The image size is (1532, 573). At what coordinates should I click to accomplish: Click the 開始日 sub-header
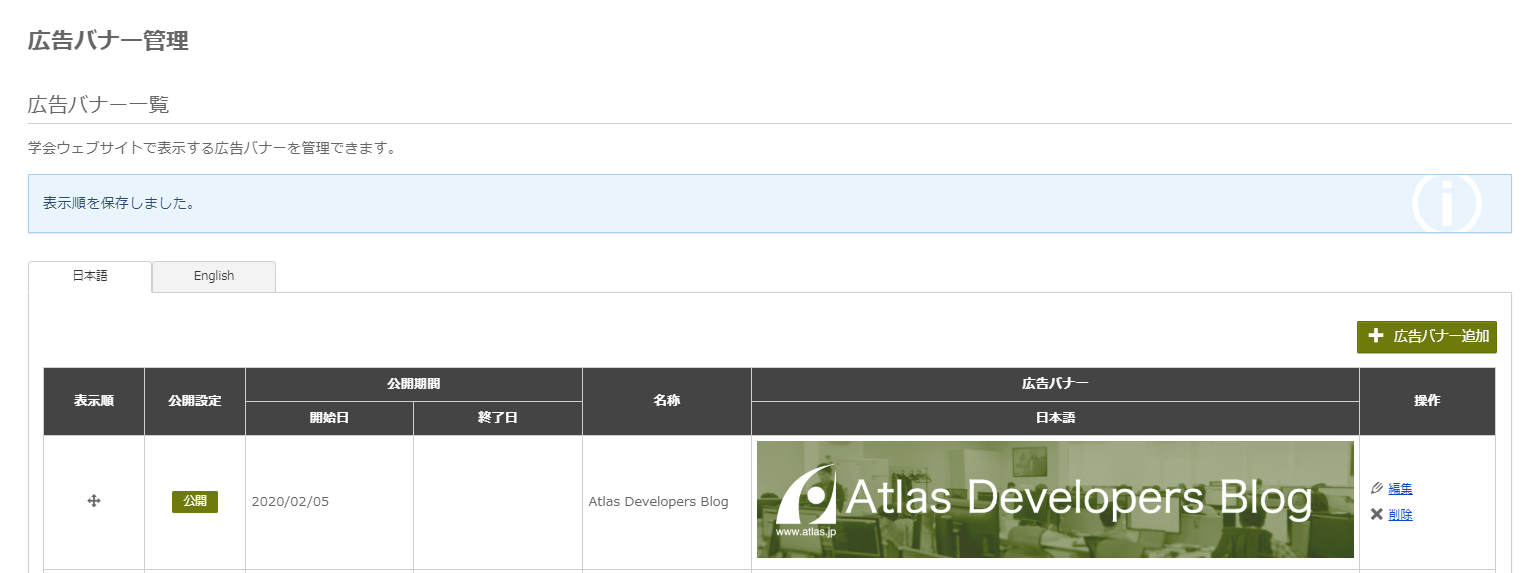pos(329,418)
